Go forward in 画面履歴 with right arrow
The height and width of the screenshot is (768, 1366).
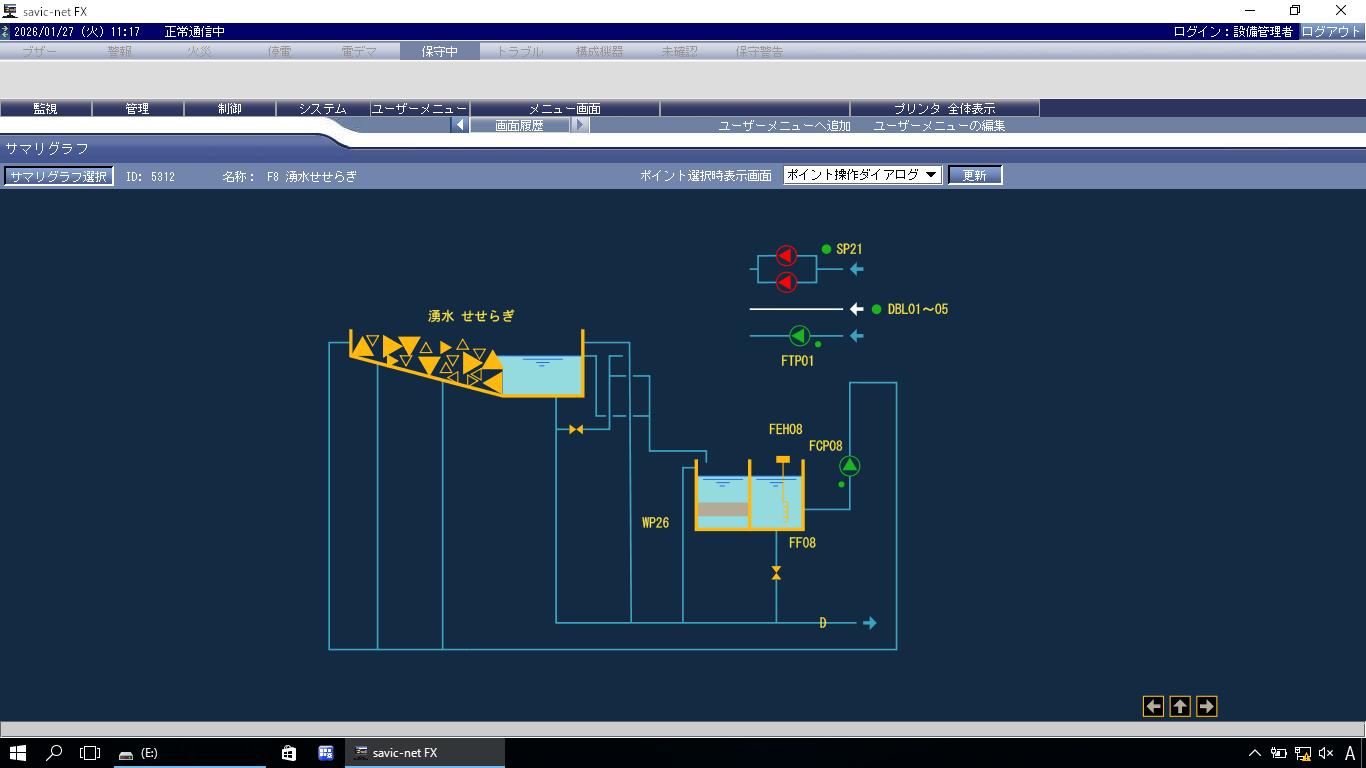pos(580,125)
